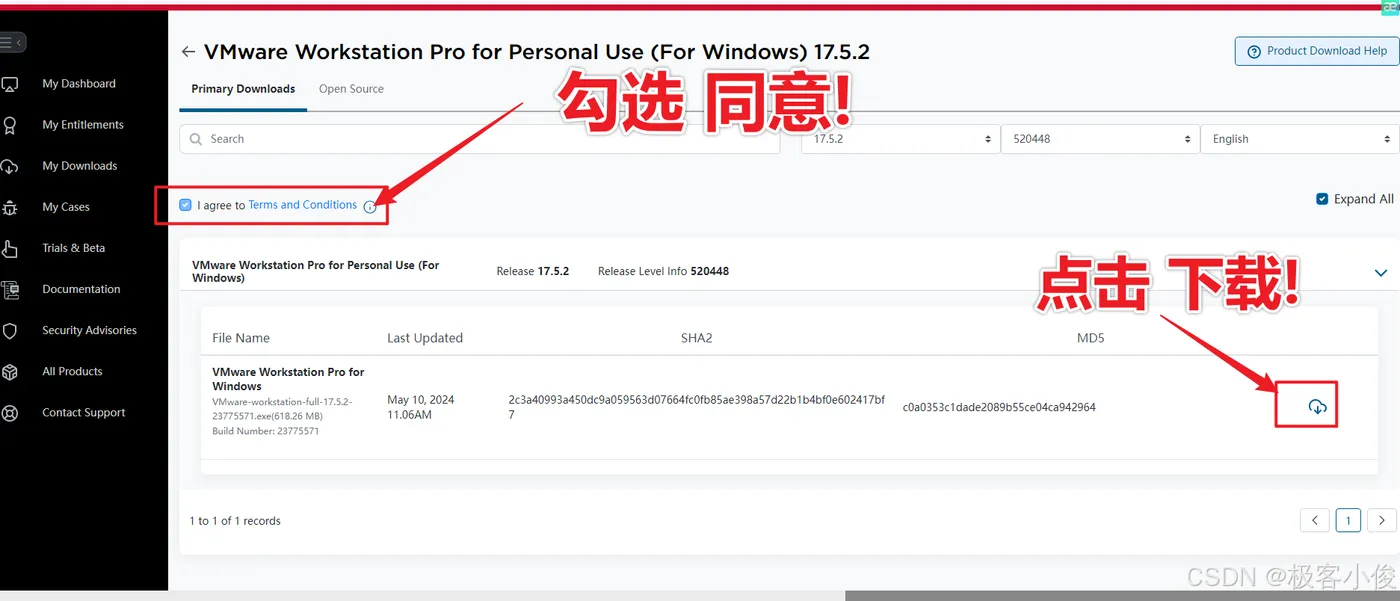Open the 17.5.2 version dropdown
The width and height of the screenshot is (1400, 601).
pyautogui.click(x=900, y=139)
